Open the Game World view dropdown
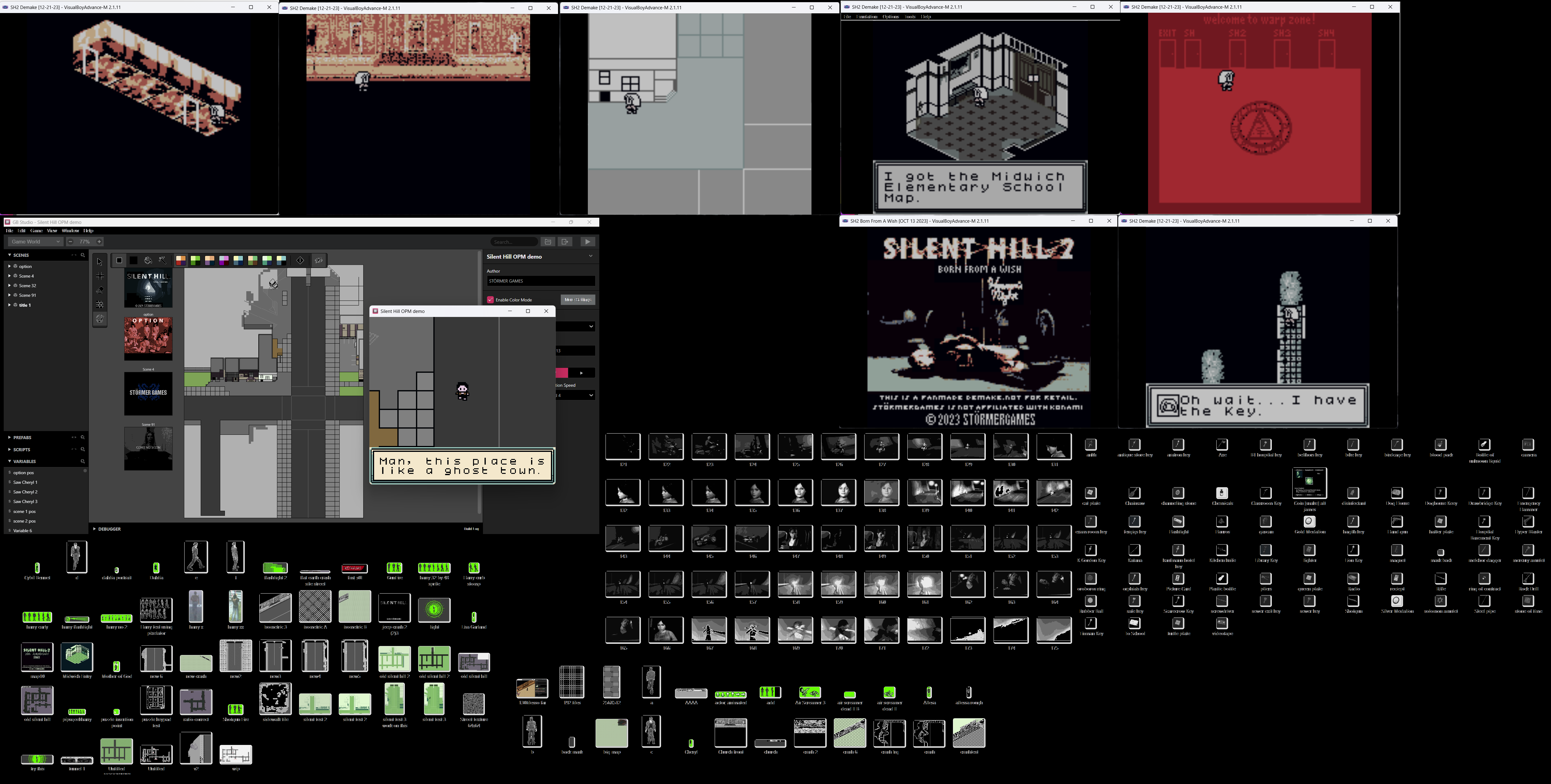The height and width of the screenshot is (784, 1551). point(36,242)
